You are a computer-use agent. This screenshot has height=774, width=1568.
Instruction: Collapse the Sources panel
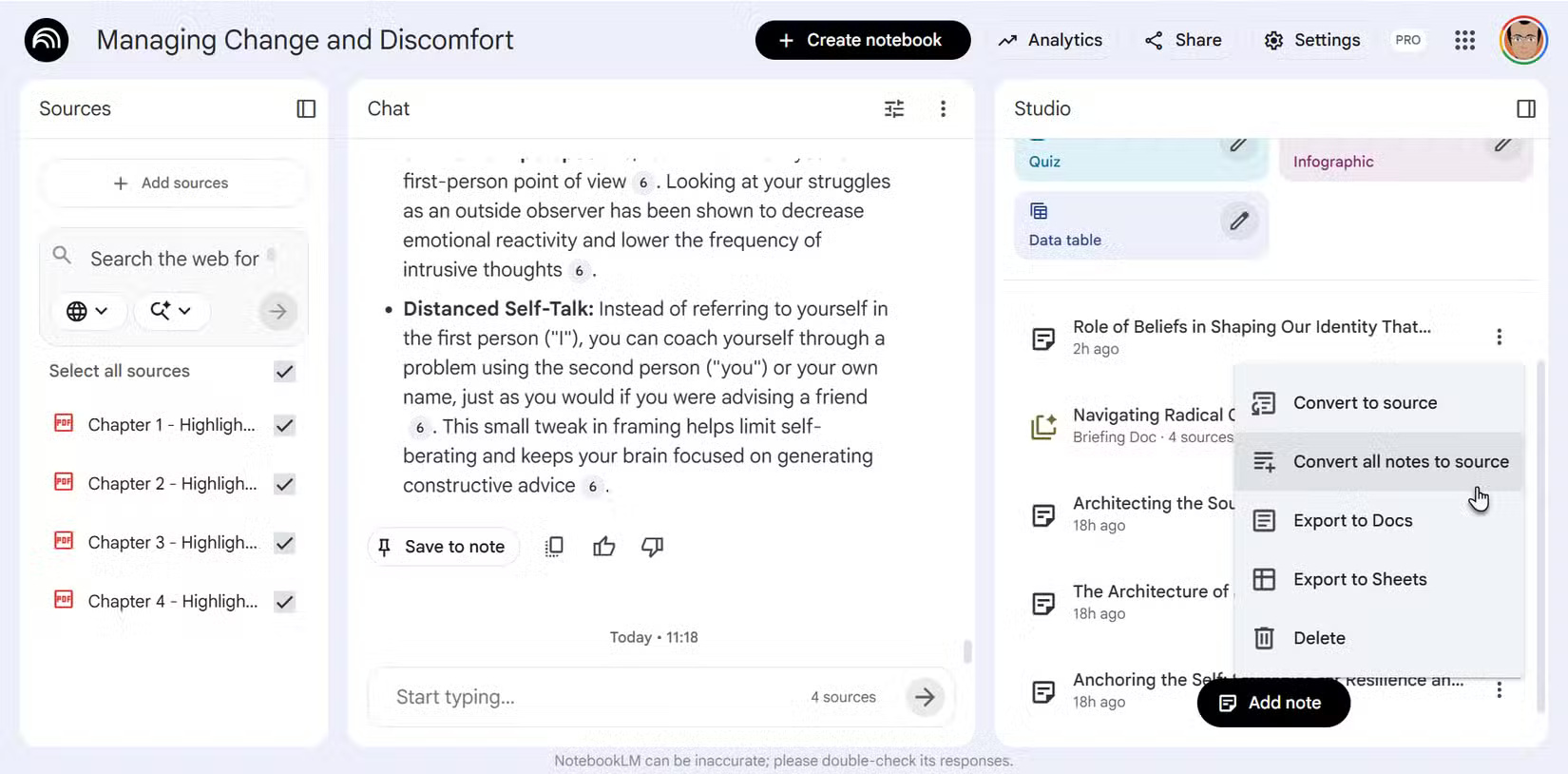coord(305,108)
